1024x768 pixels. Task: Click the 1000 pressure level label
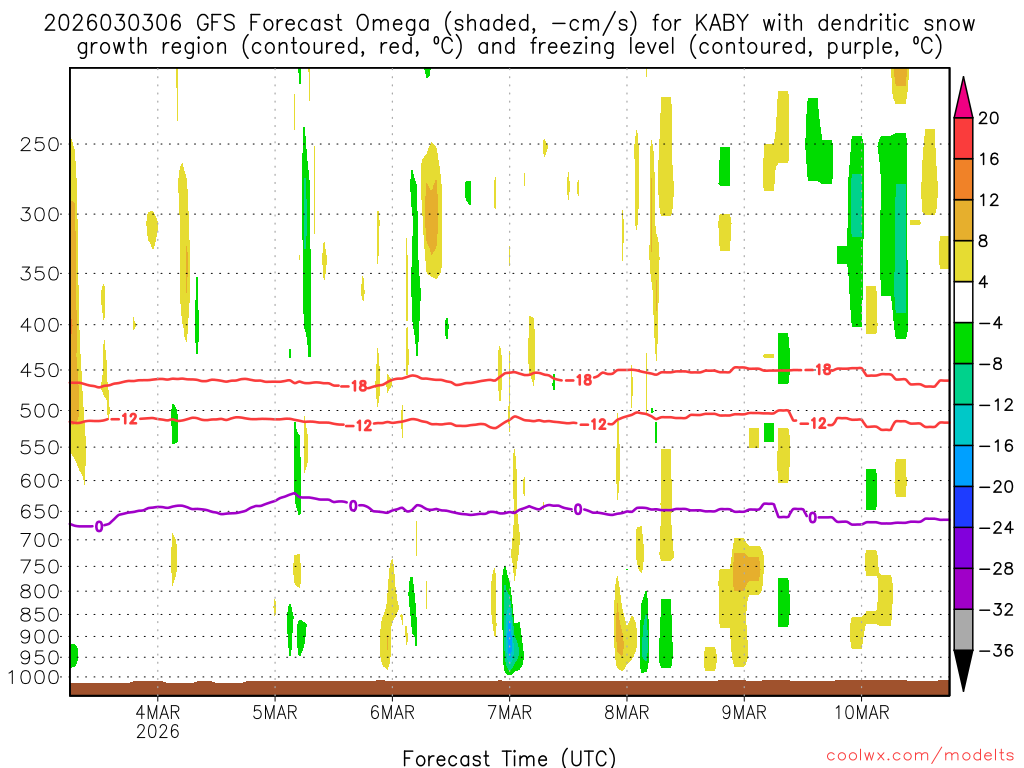[x=35, y=678]
